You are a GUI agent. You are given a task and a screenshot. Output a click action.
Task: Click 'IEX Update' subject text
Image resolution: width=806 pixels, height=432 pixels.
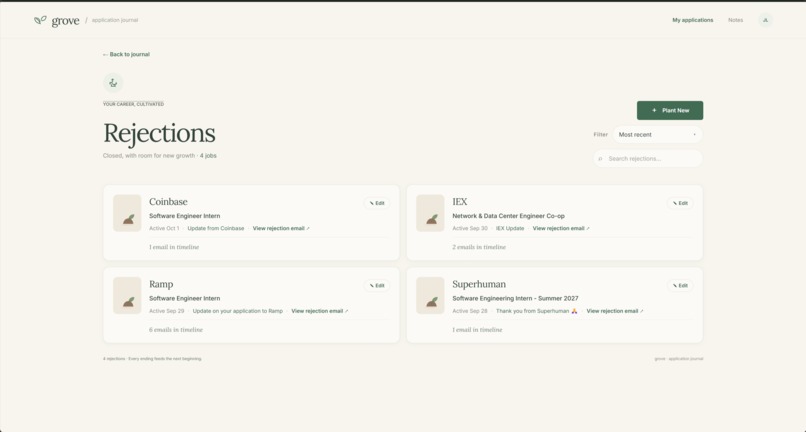tap(510, 228)
